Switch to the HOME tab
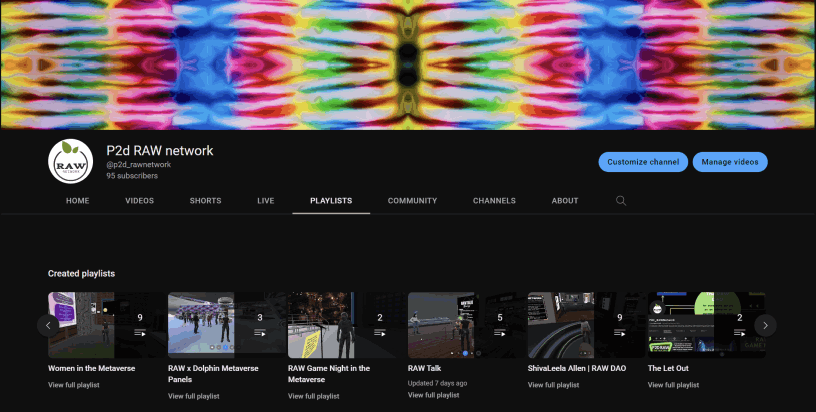 click(78, 201)
